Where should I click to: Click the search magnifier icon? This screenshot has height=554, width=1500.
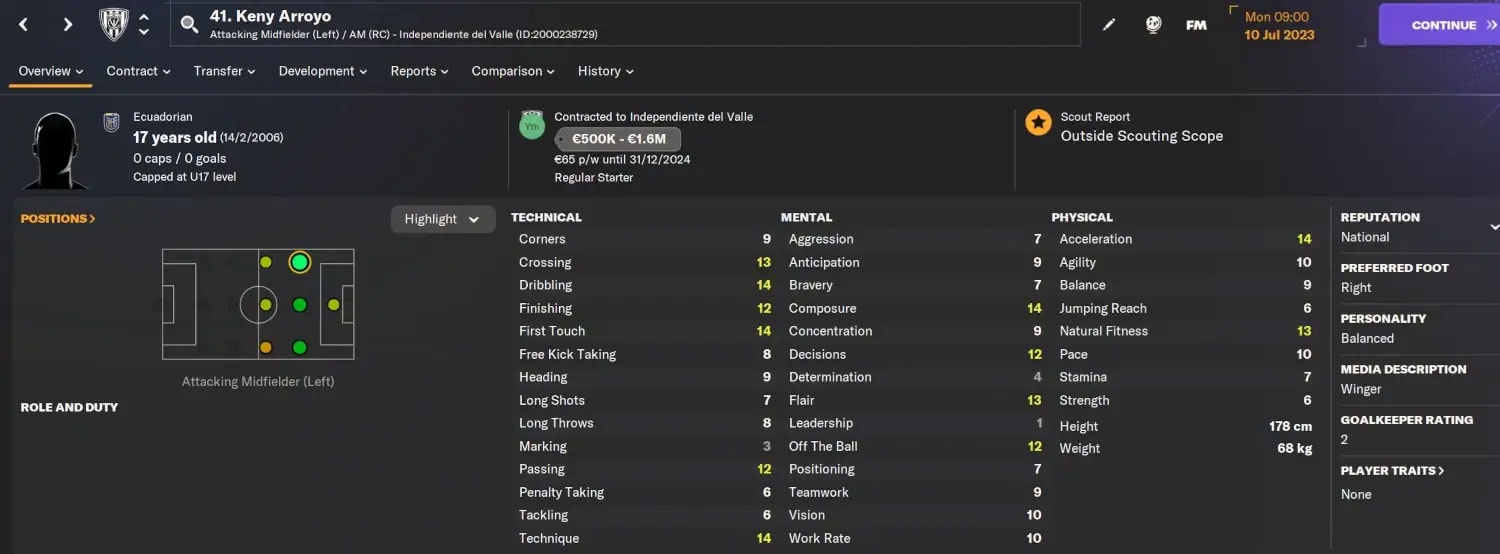189,24
